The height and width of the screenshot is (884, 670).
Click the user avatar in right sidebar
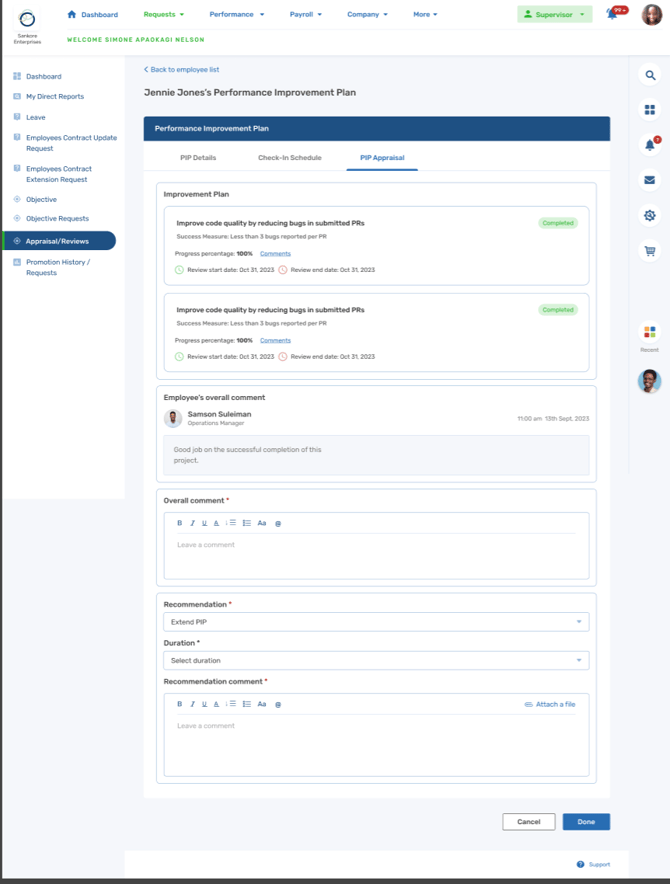click(650, 381)
